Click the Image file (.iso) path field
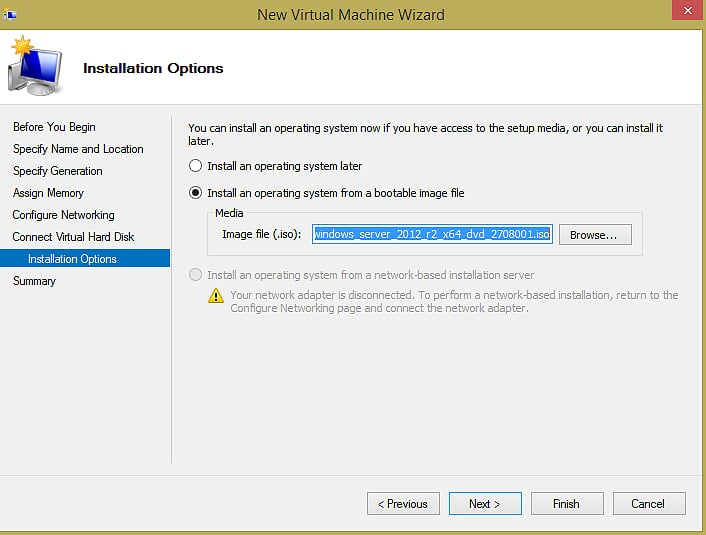The height and width of the screenshot is (535, 706). (x=432, y=234)
